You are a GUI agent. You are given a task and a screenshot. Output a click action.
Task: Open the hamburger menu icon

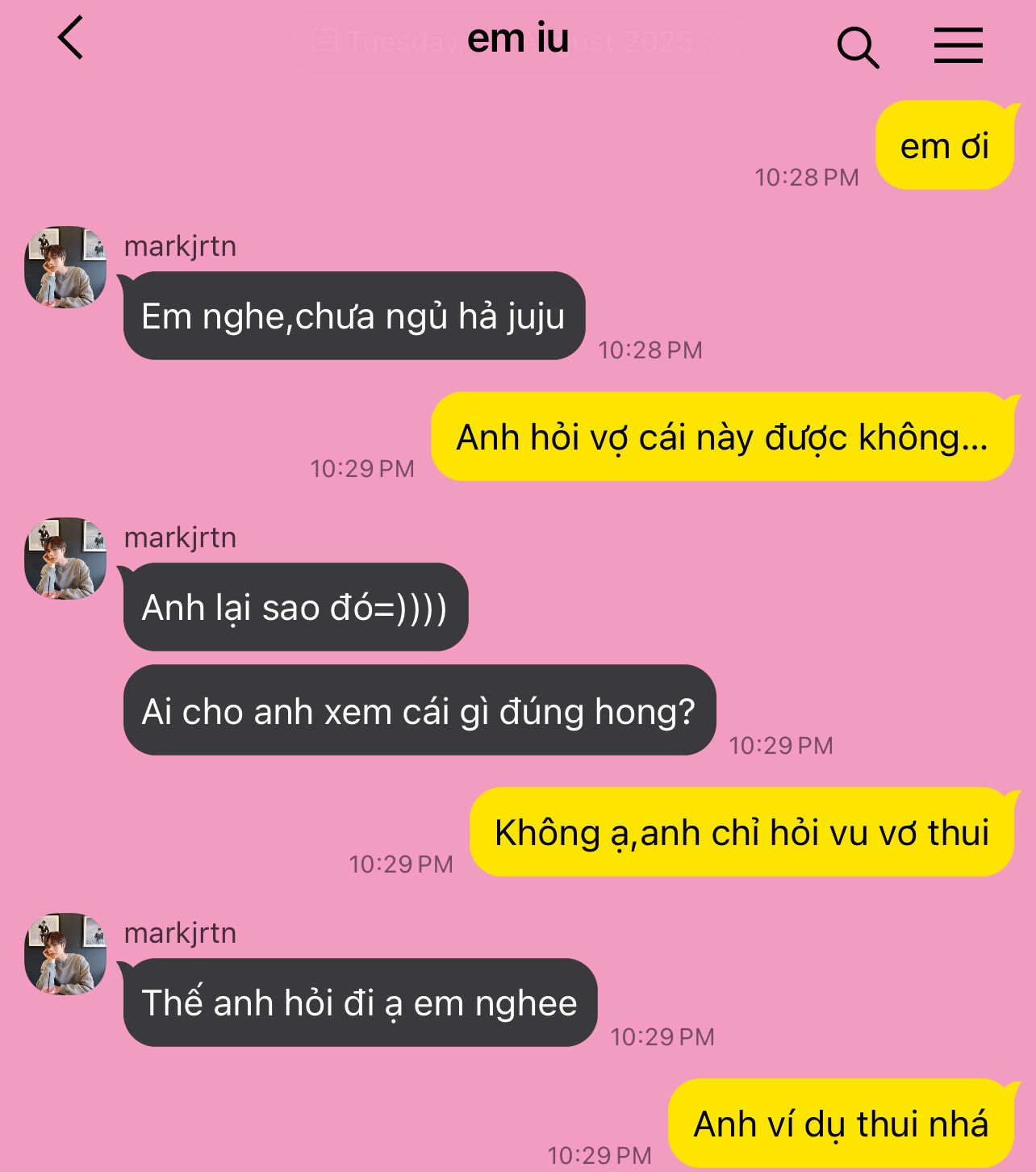(959, 45)
